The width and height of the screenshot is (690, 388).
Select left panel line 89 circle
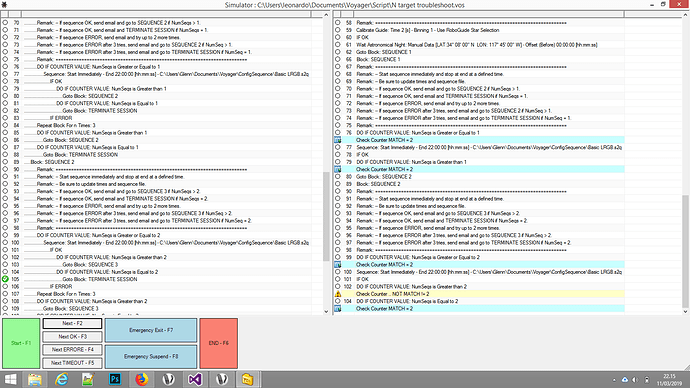pyautogui.click(x=5, y=162)
